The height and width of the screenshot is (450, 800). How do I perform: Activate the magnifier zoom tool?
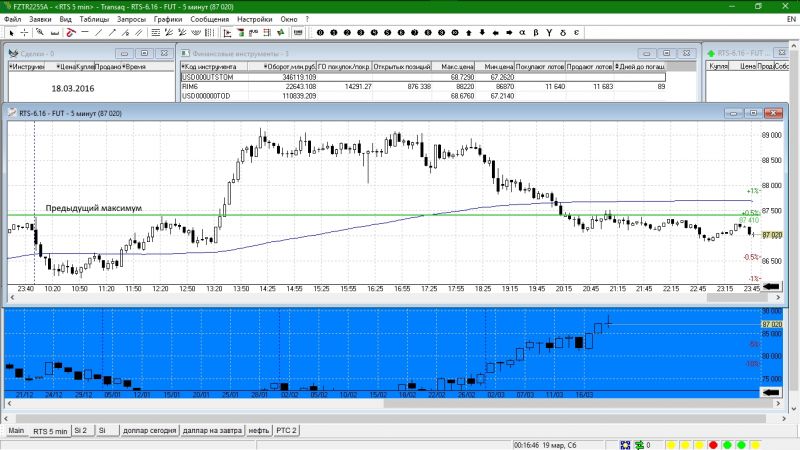(x=40, y=33)
